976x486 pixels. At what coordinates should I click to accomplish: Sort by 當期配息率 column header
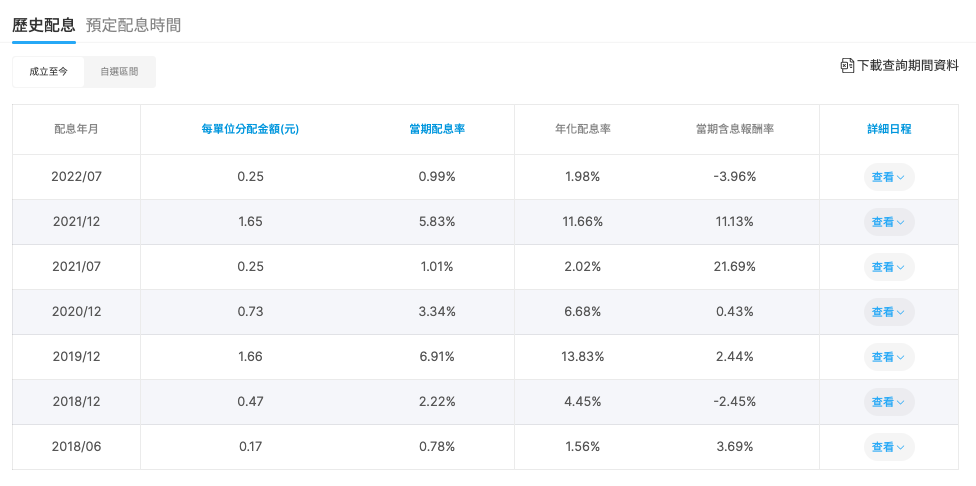click(437, 129)
